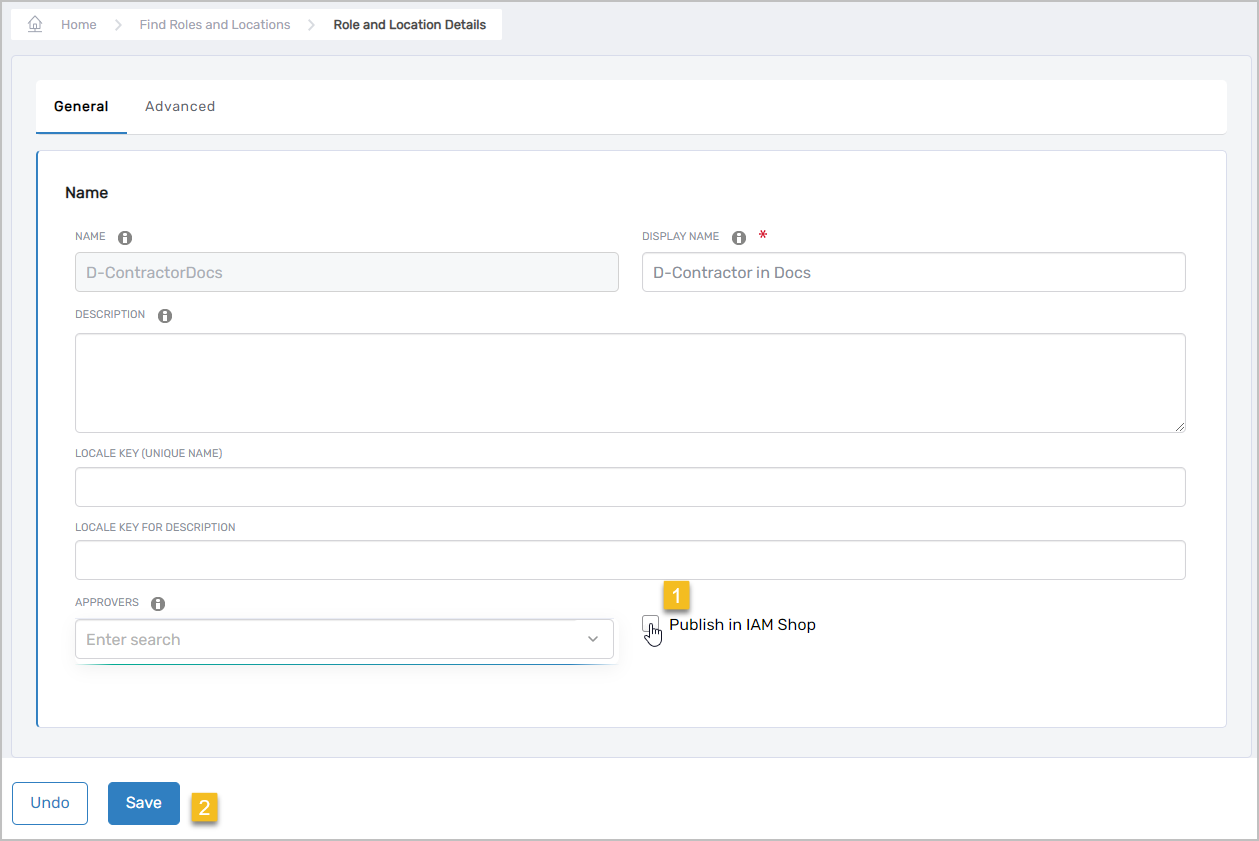Expand the Approvers dropdown chevron
The height and width of the screenshot is (841, 1259).
click(x=593, y=639)
